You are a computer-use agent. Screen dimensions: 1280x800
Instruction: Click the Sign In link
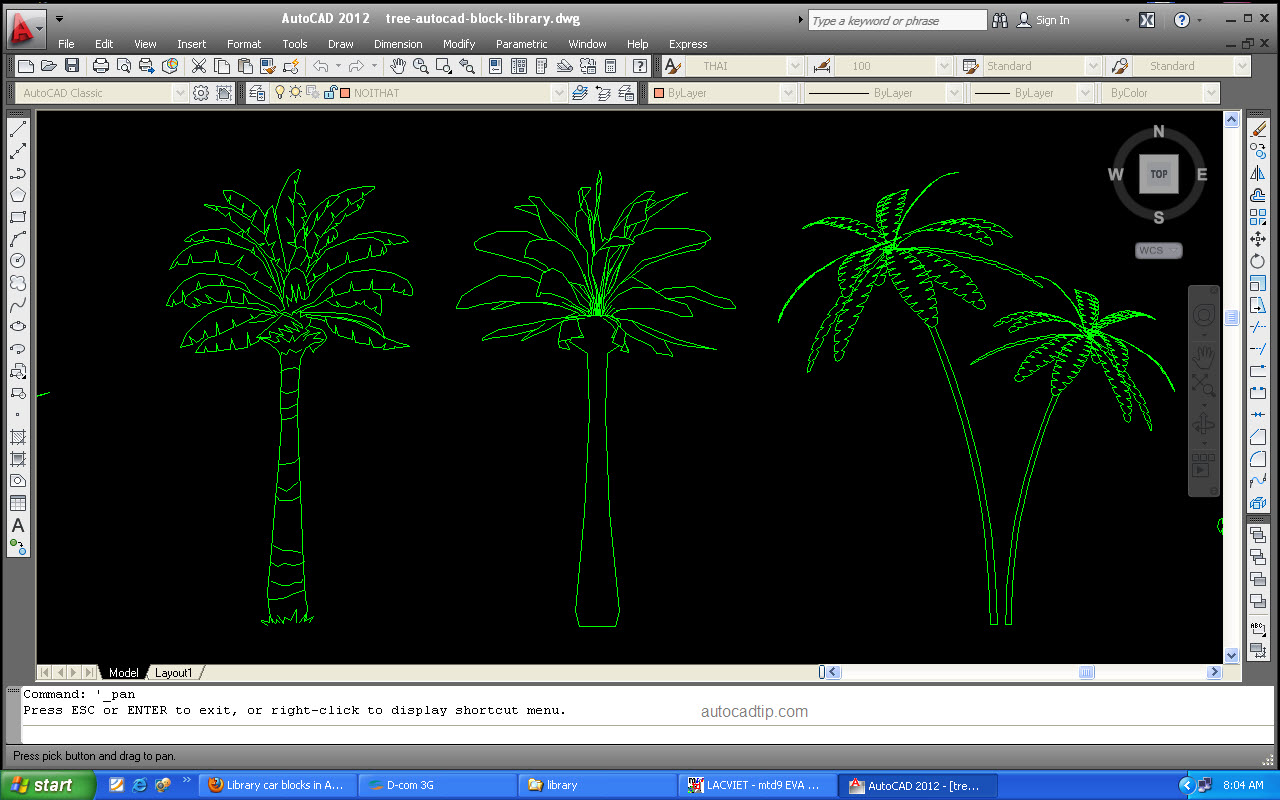click(1052, 20)
